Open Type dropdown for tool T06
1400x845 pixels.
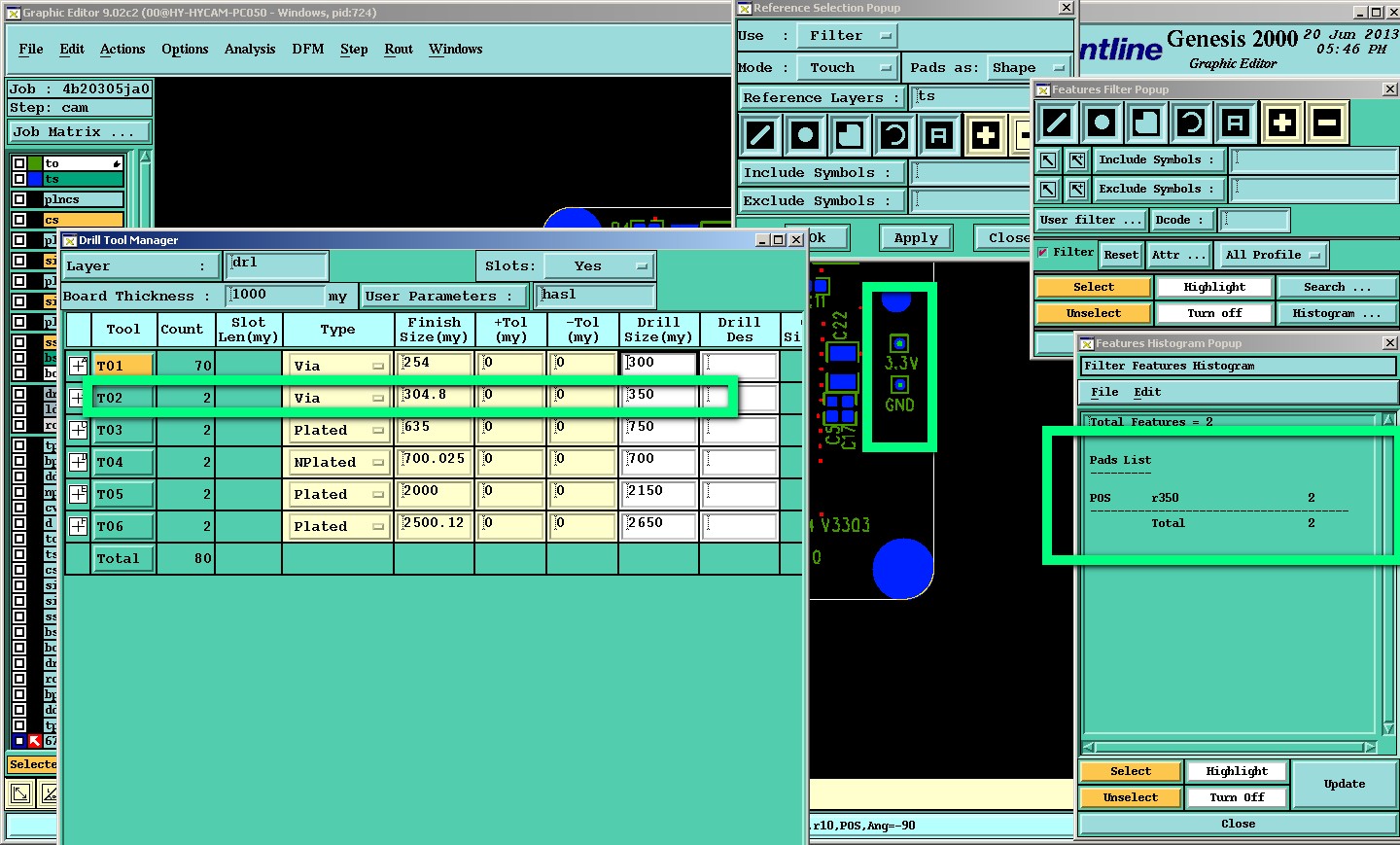click(337, 526)
